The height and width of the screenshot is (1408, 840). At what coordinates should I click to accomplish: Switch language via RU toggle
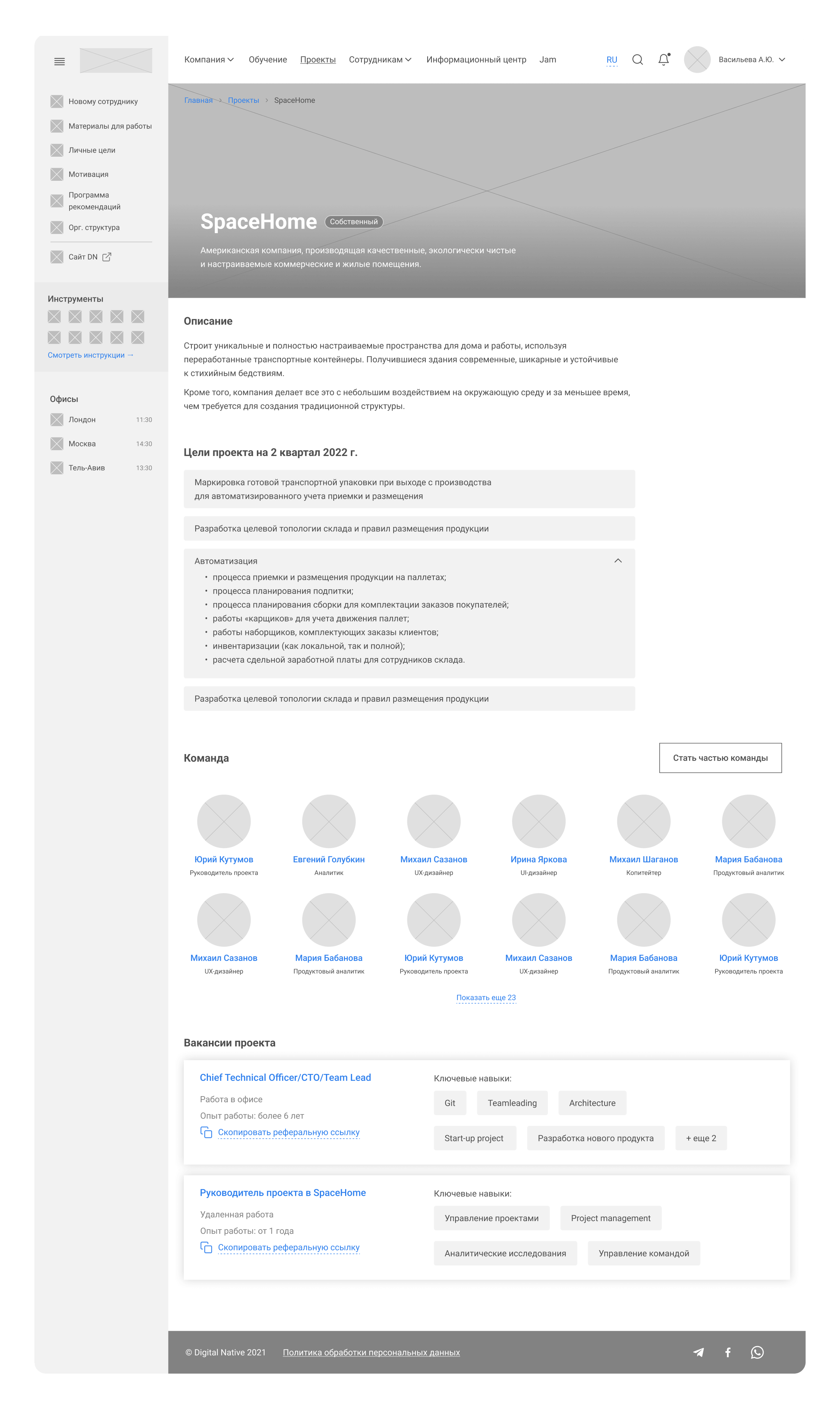[611, 59]
